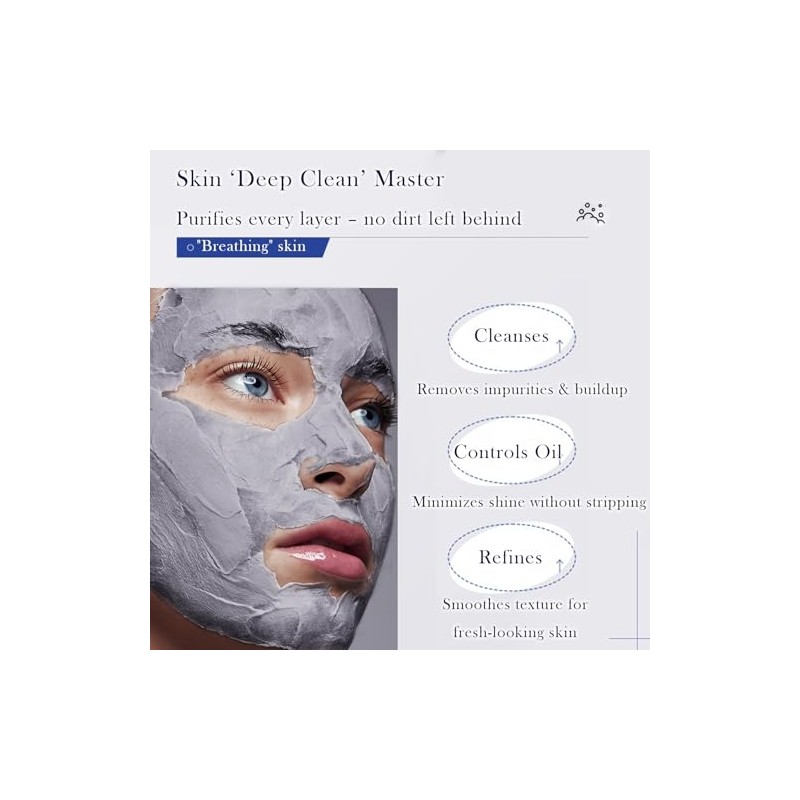Image resolution: width=800 pixels, height=800 pixels.
Task: Click the Removes impurities & buildup text
Action: (x=522, y=389)
